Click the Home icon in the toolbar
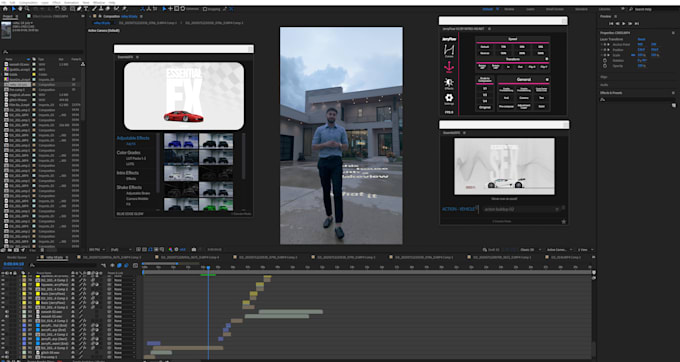The image size is (680, 362). (5, 9)
